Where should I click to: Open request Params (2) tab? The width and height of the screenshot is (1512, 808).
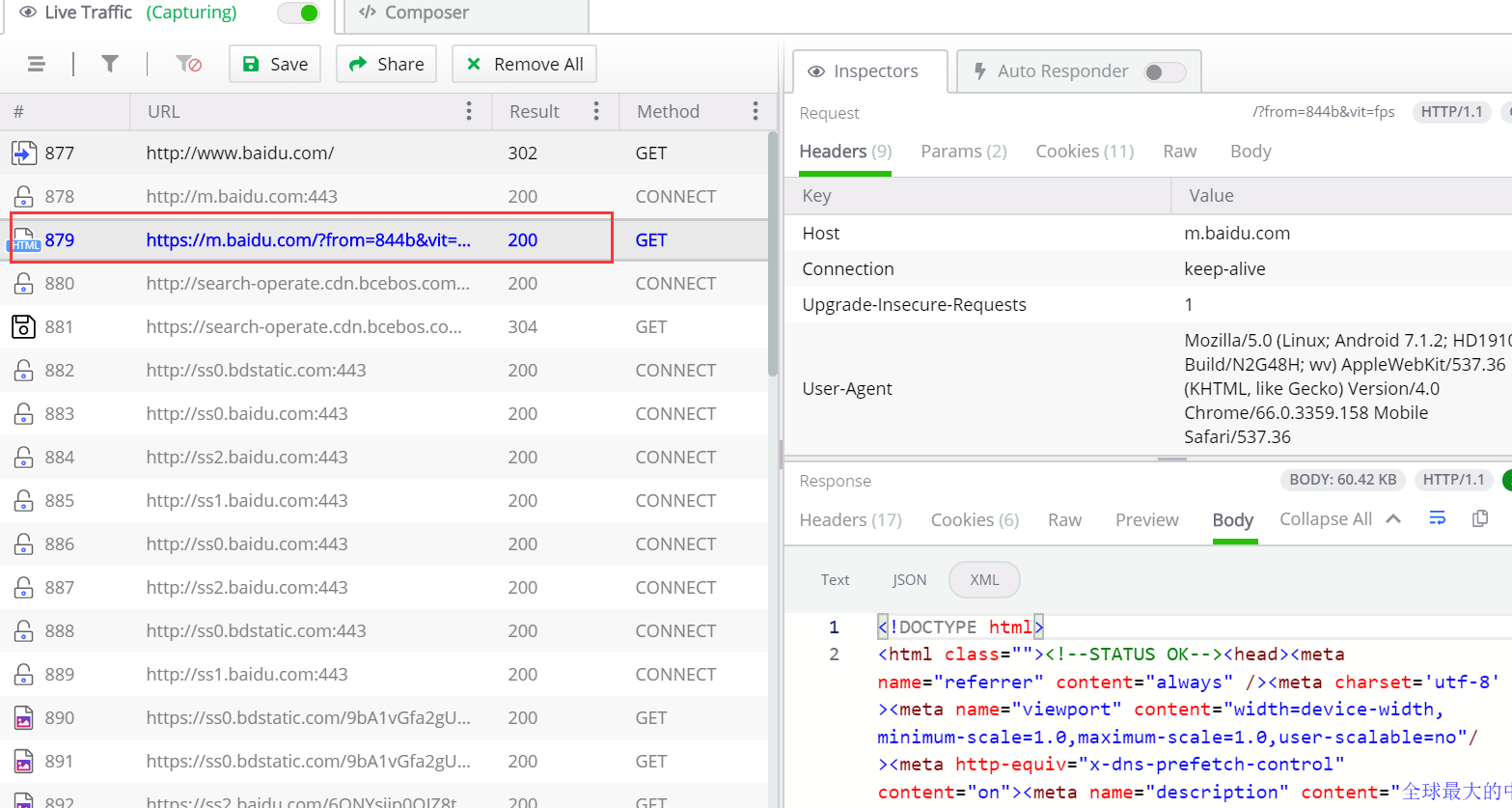point(964,152)
